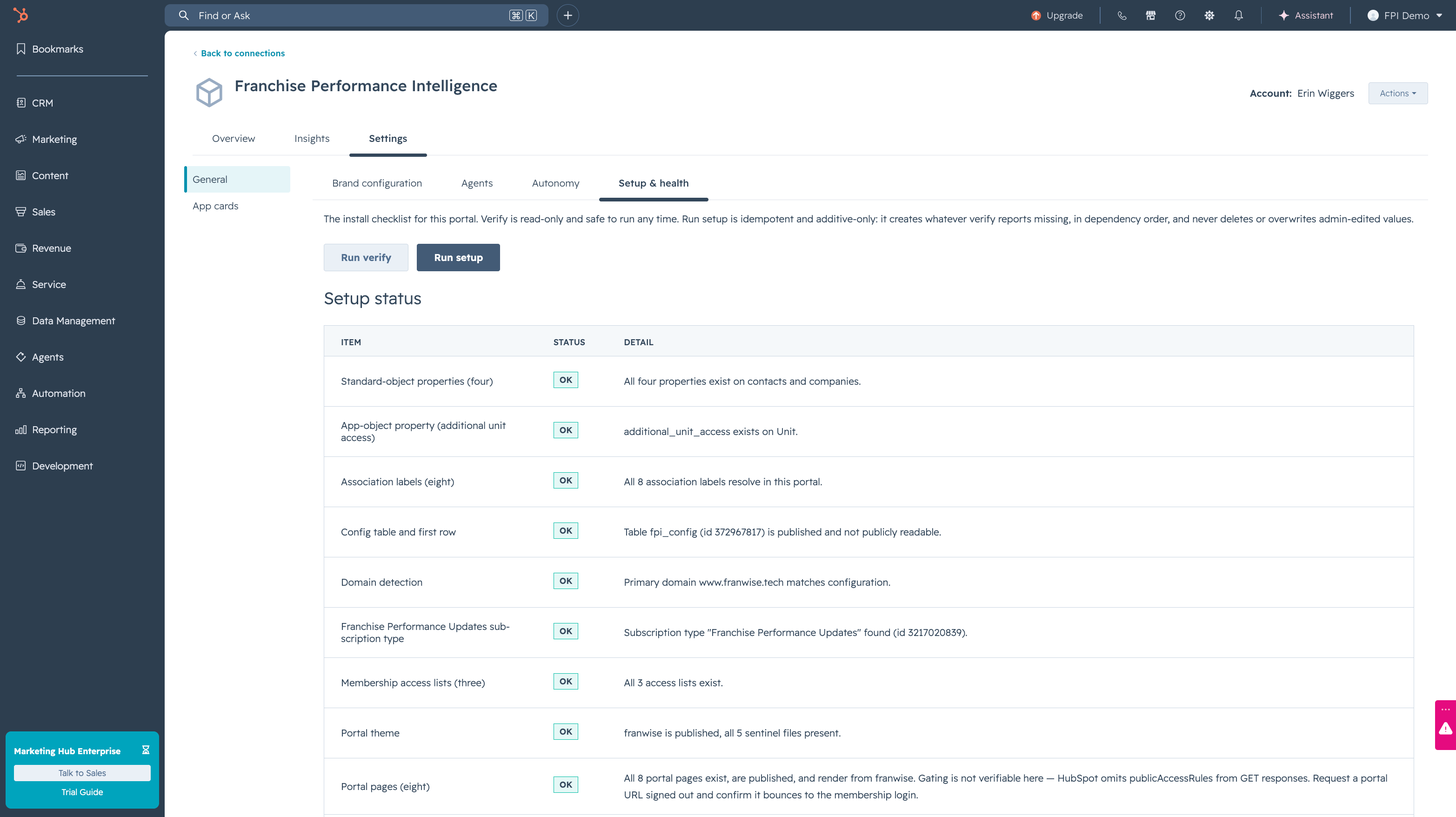The width and height of the screenshot is (1456, 817).
Task: Click the Find or Ask search field
Action: pyautogui.click(x=356, y=15)
